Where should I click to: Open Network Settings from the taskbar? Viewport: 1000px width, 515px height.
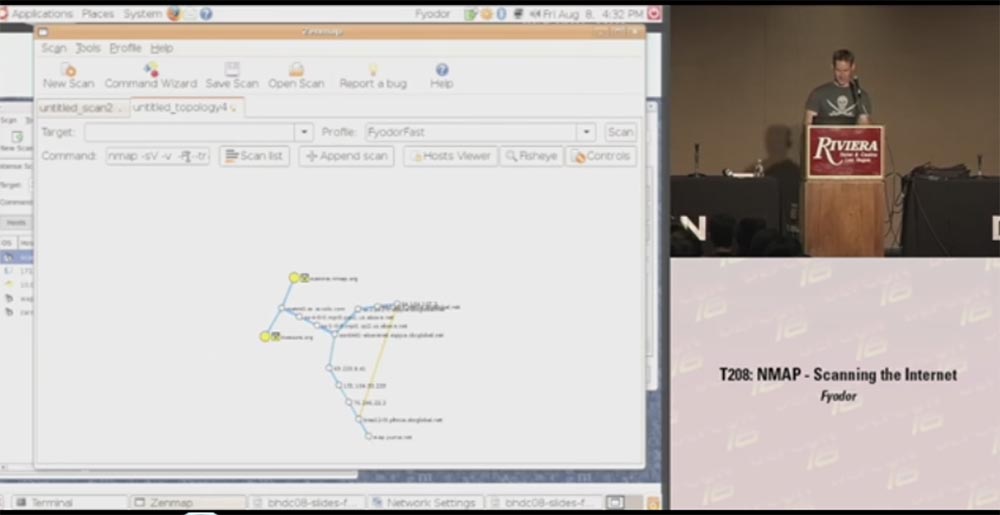(425, 502)
